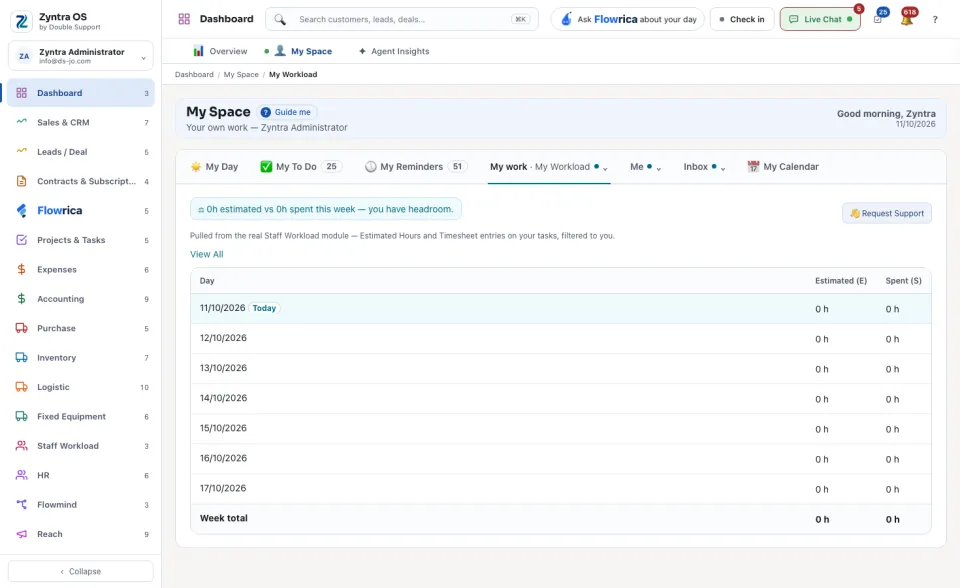The height and width of the screenshot is (588, 960).
Task: Click Dashboard in the breadcrumb
Action: [194, 75]
